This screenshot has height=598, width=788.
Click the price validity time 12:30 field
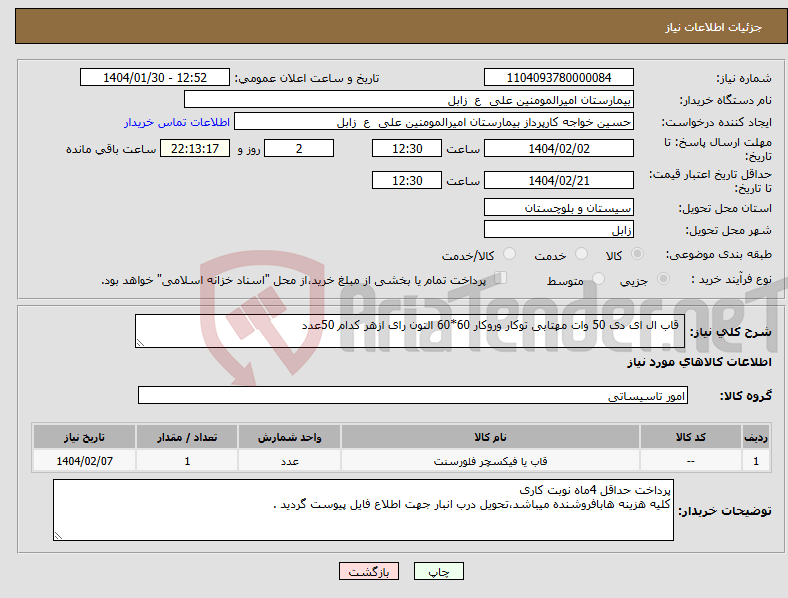[x=407, y=180]
